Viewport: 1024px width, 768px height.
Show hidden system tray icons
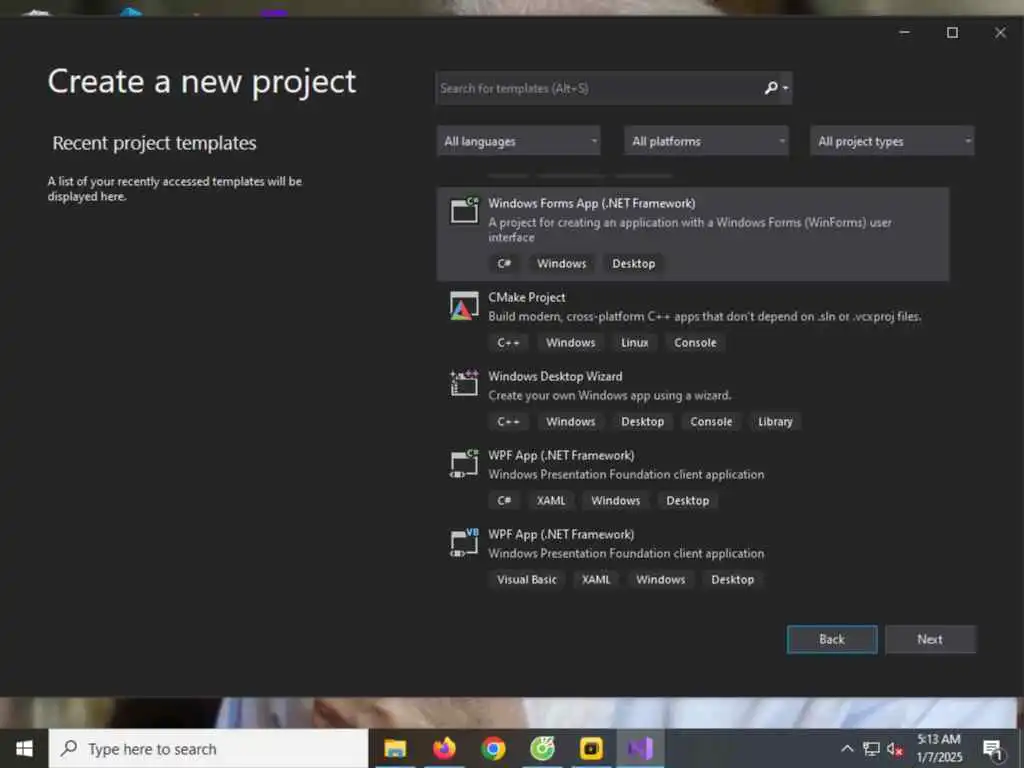[846, 748]
